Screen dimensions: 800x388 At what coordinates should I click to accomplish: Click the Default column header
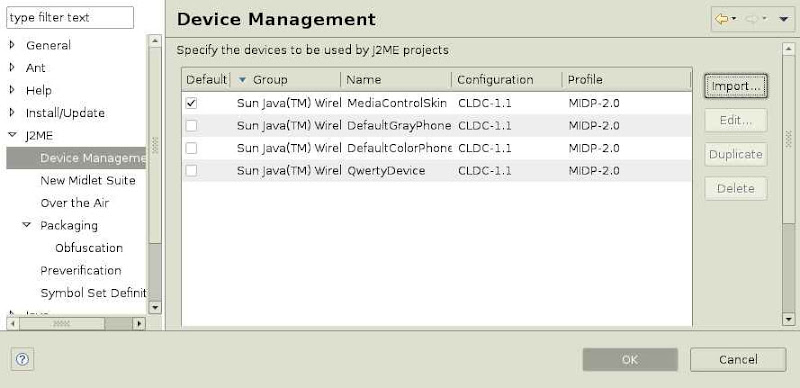(206, 80)
